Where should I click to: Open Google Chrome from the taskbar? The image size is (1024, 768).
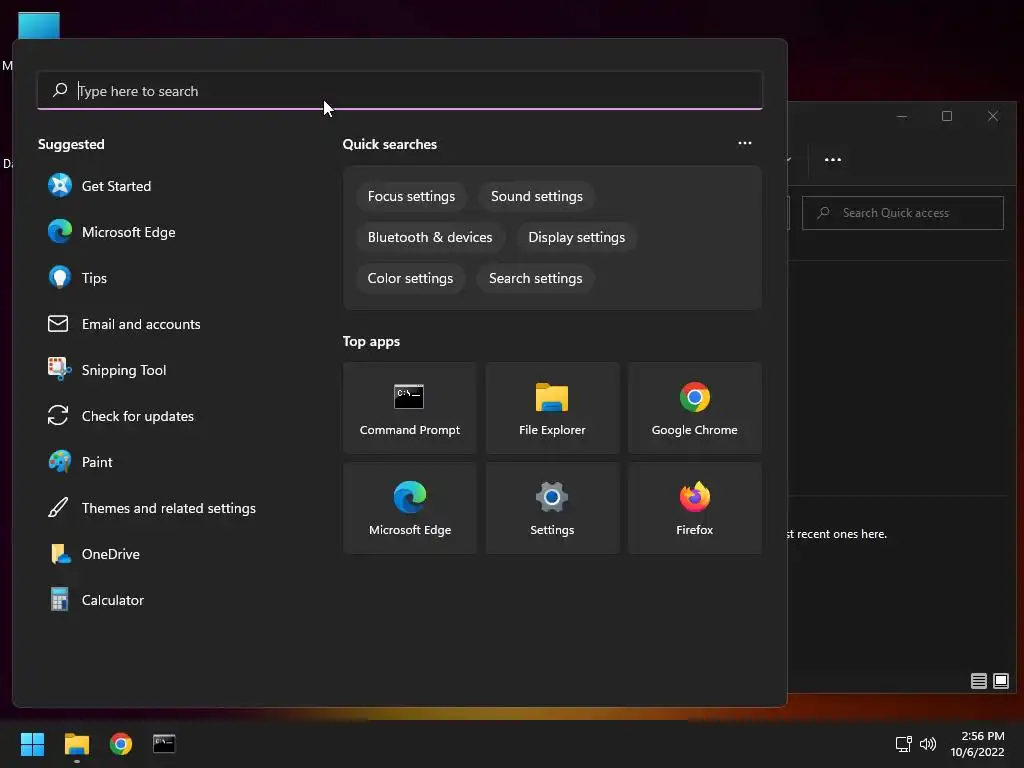121,744
